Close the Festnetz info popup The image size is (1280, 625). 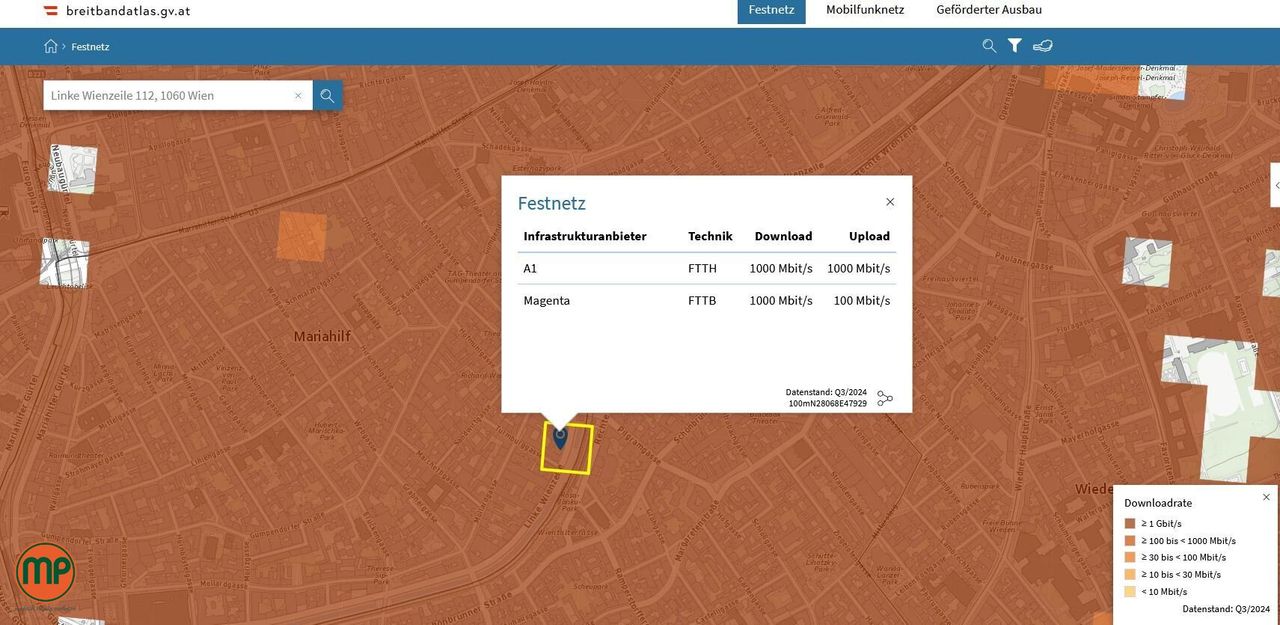pos(890,202)
